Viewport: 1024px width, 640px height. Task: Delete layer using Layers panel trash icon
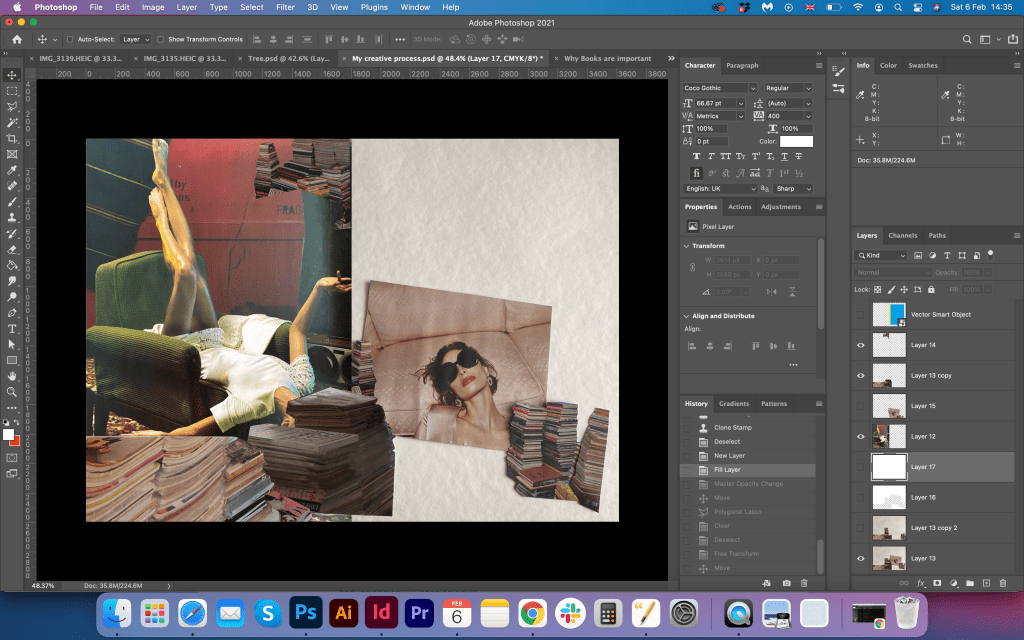pos(1003,582)
